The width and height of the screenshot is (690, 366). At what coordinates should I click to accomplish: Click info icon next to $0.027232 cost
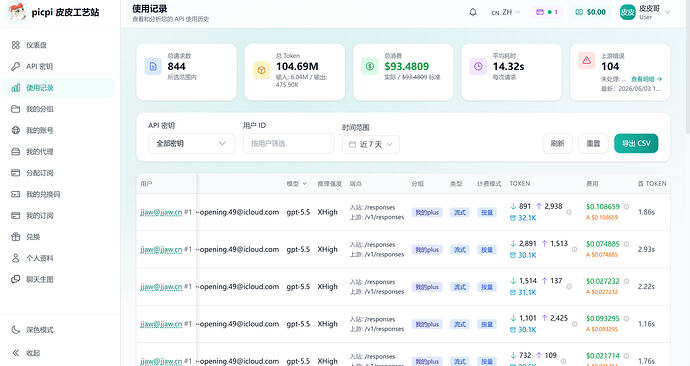click(626, 281)
